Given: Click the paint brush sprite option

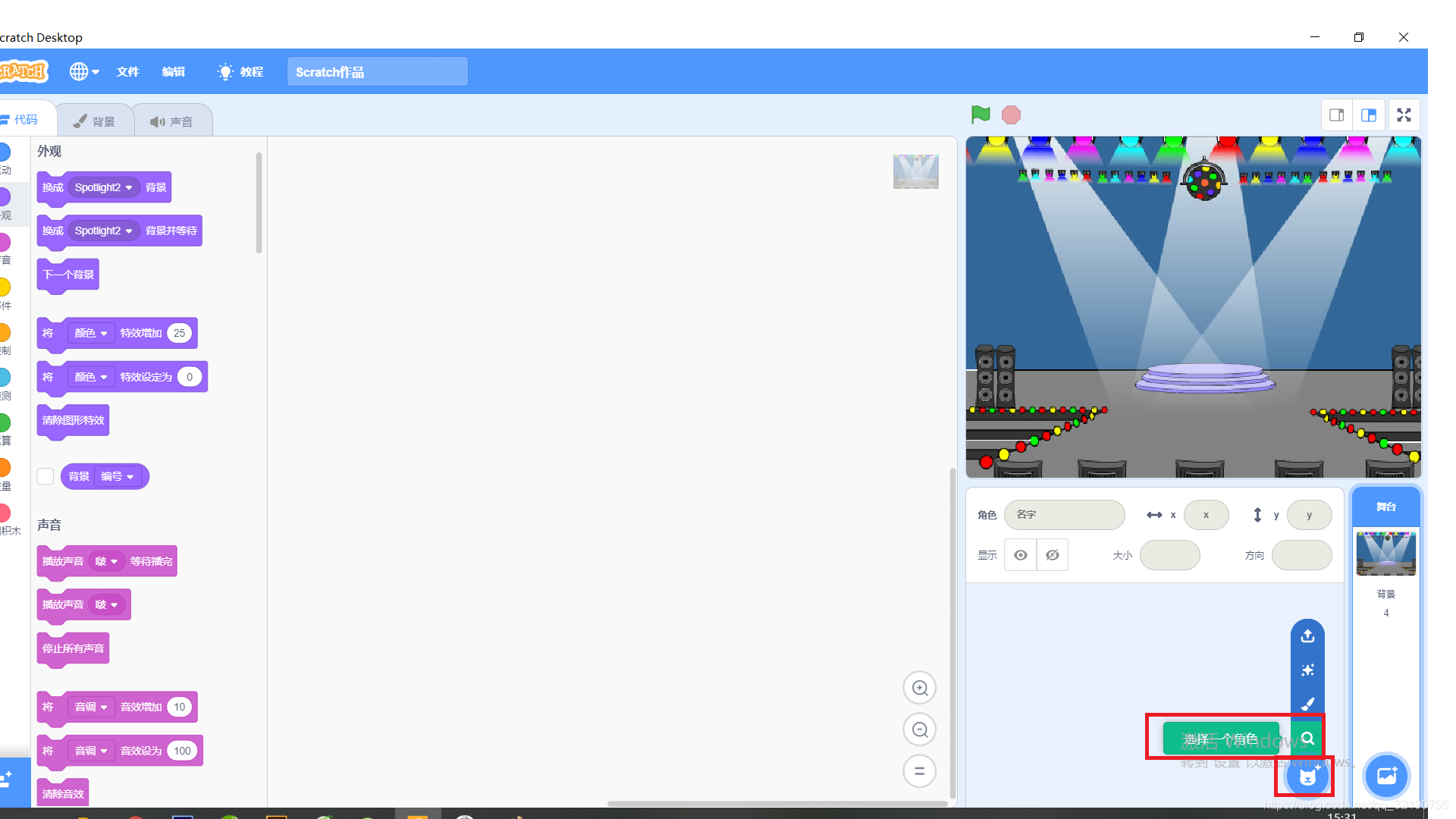Looking at the screenshot, I should coord(1307,704).
